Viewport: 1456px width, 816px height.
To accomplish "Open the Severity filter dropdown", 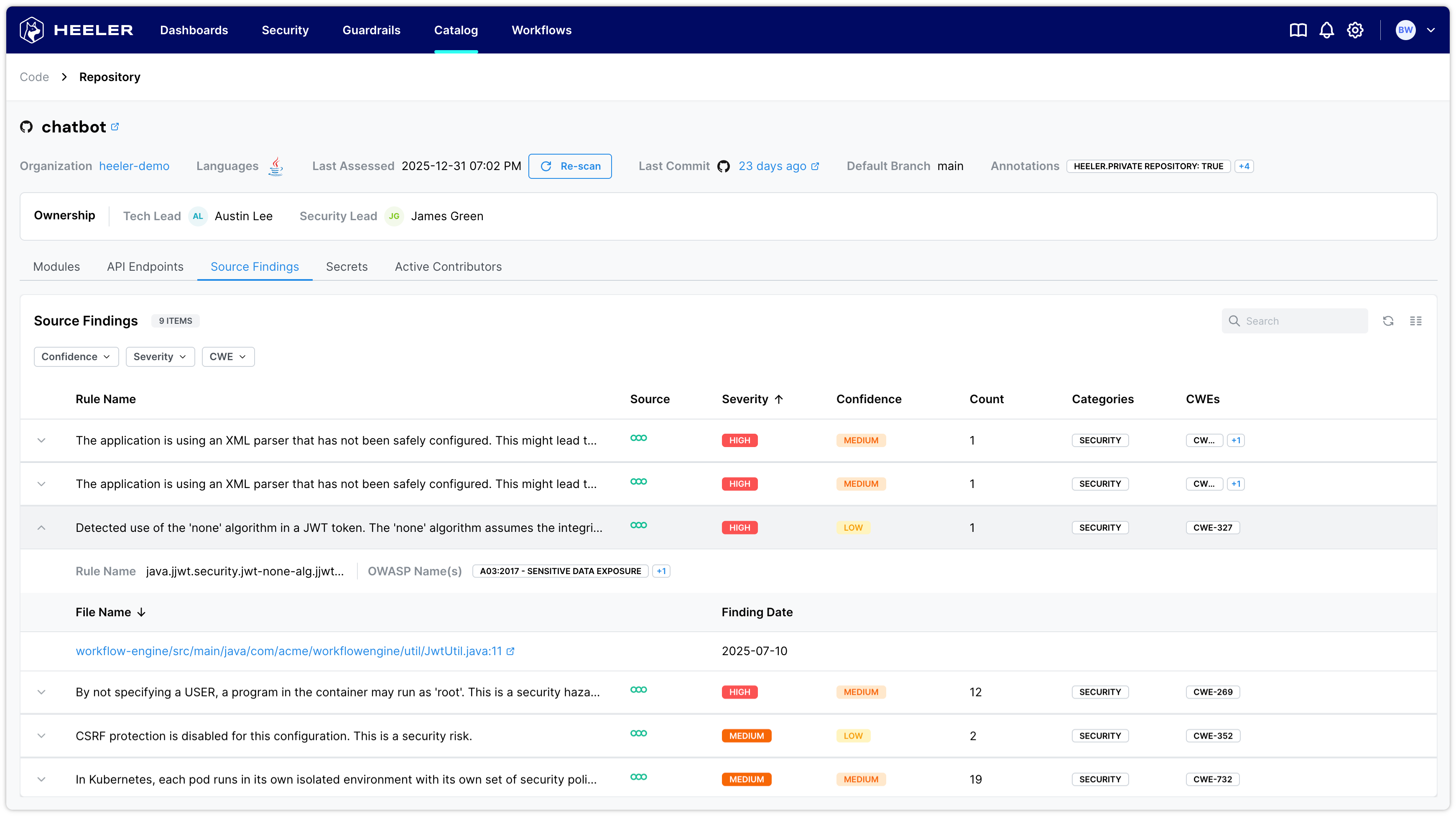I will tap(160, 356).
